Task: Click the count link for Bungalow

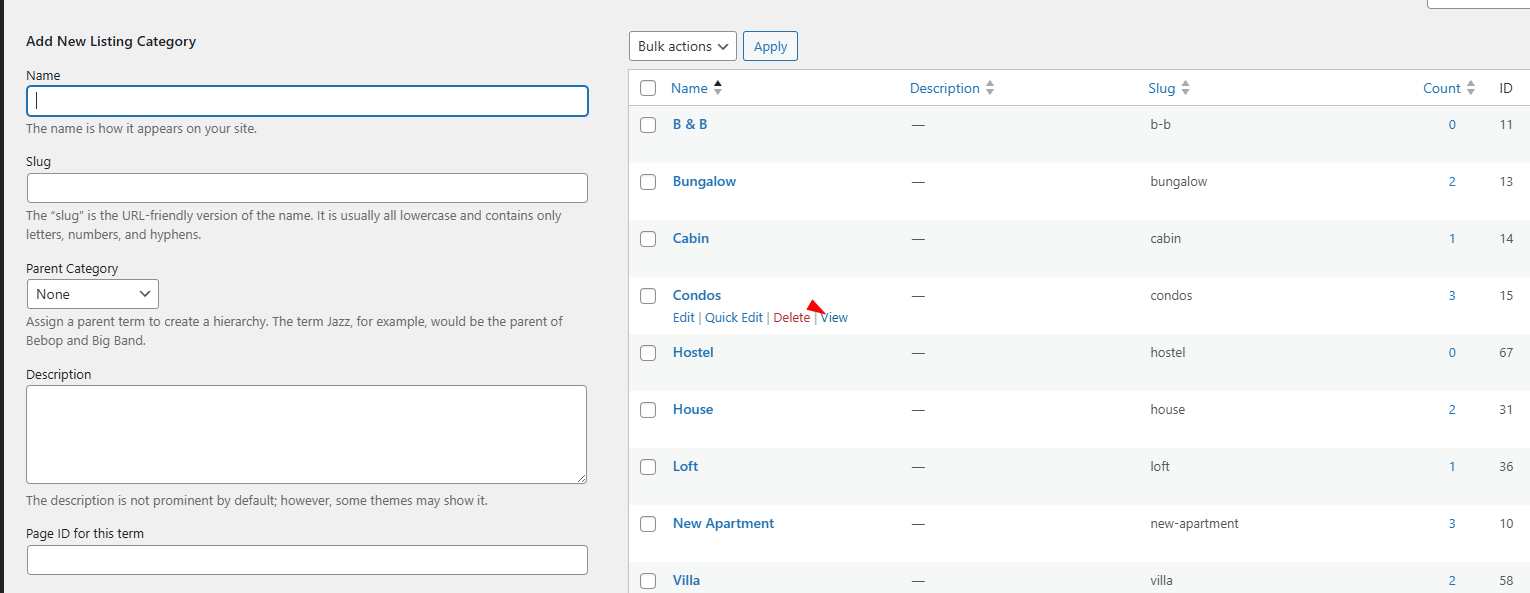Action: click(1452, 182)
